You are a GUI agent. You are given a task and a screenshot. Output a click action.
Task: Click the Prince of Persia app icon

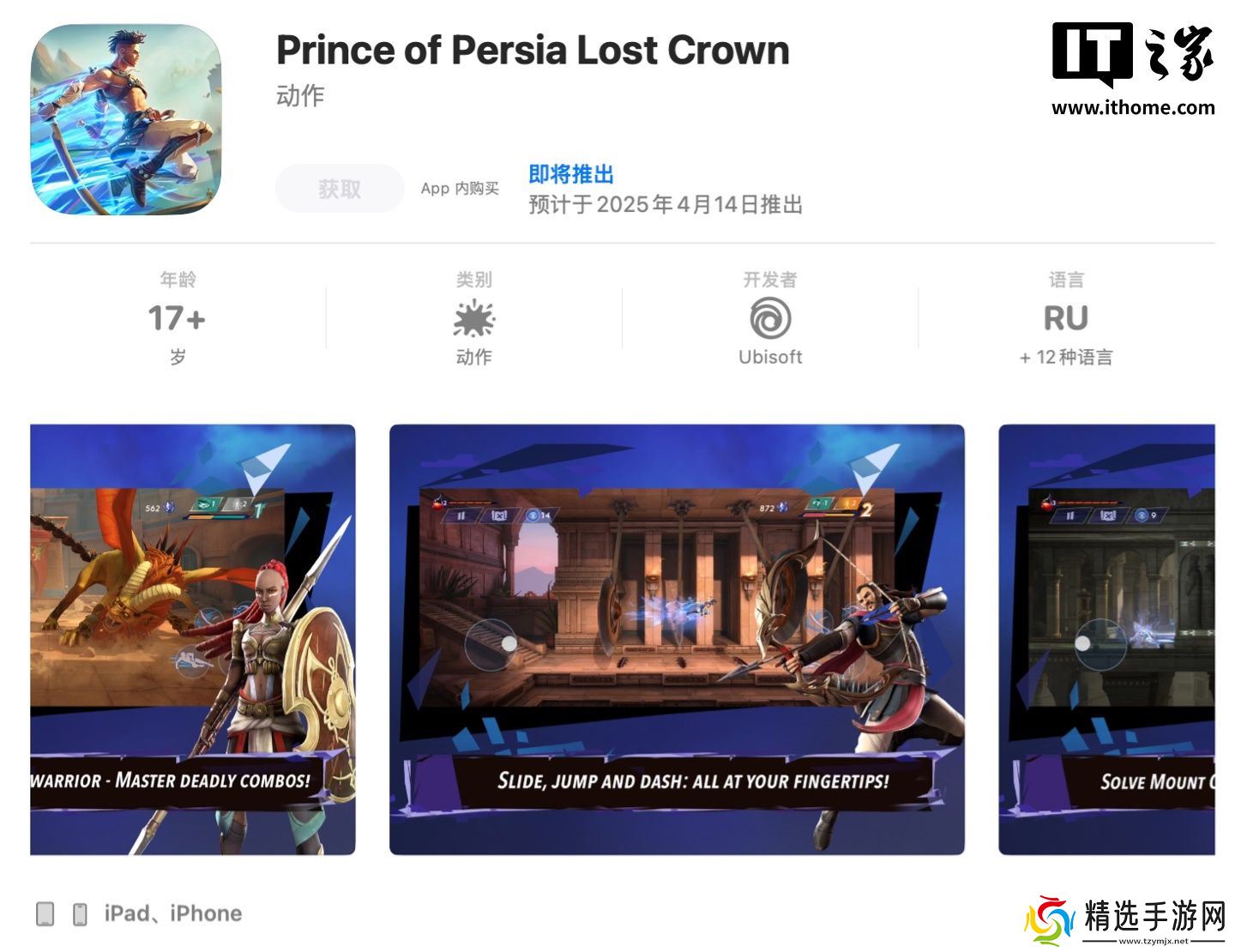pyautogui.click(x=126, y=119)
